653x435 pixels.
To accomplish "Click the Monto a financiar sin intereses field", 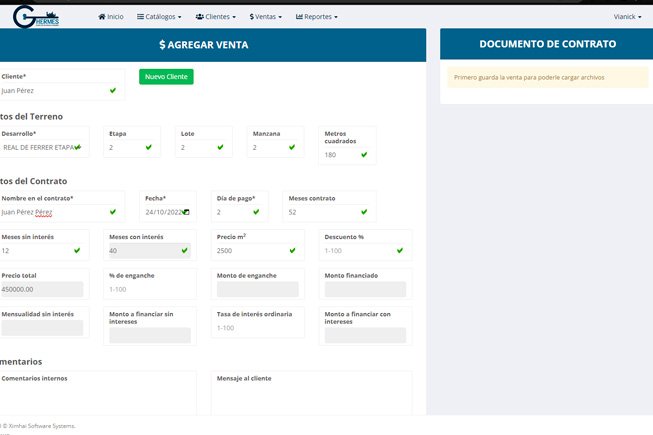I will click(x=150, y=336).
